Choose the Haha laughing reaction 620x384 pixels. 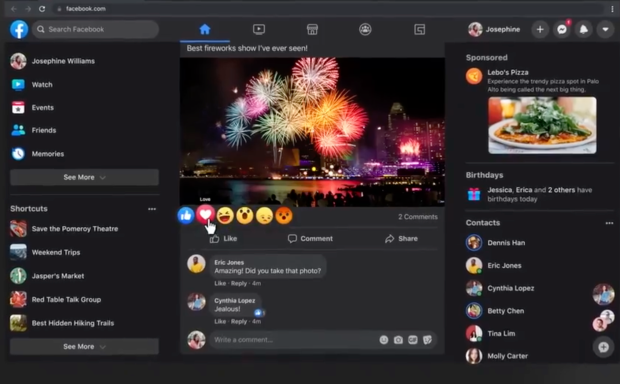coord(225,216)
